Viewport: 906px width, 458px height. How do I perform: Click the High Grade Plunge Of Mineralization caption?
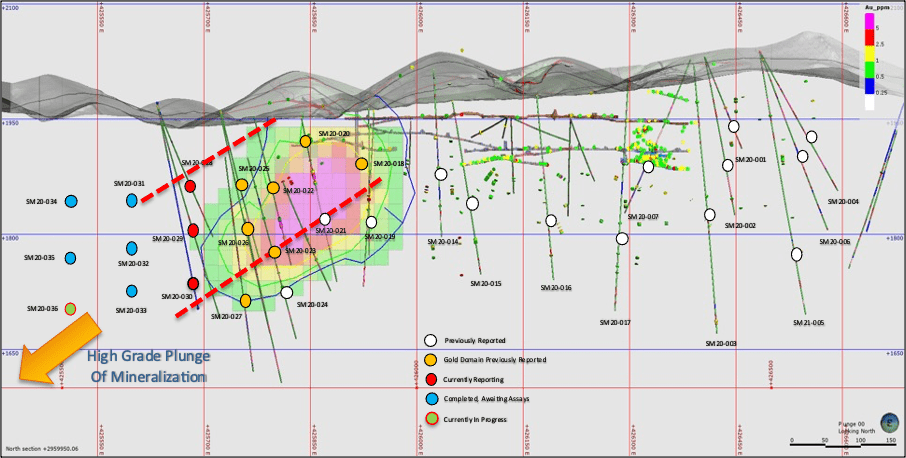[148, 366]
